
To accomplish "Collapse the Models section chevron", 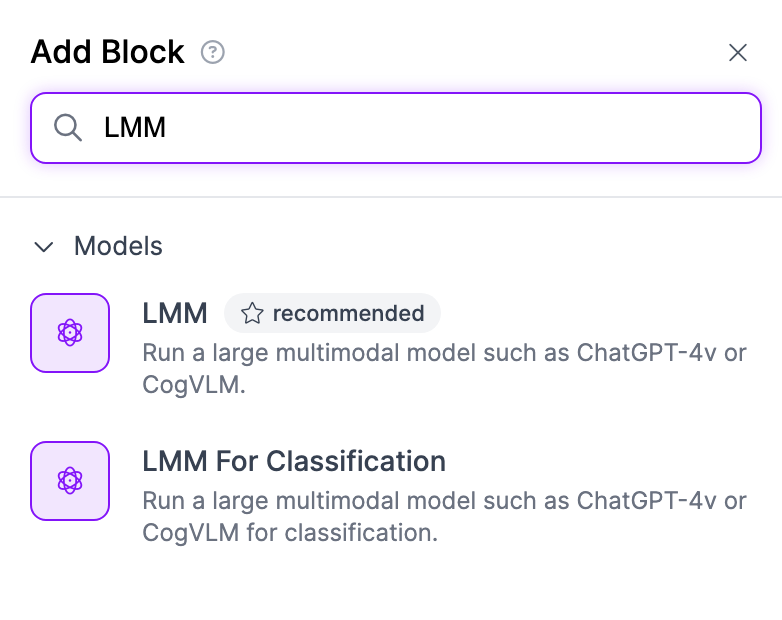I will 44,246.
